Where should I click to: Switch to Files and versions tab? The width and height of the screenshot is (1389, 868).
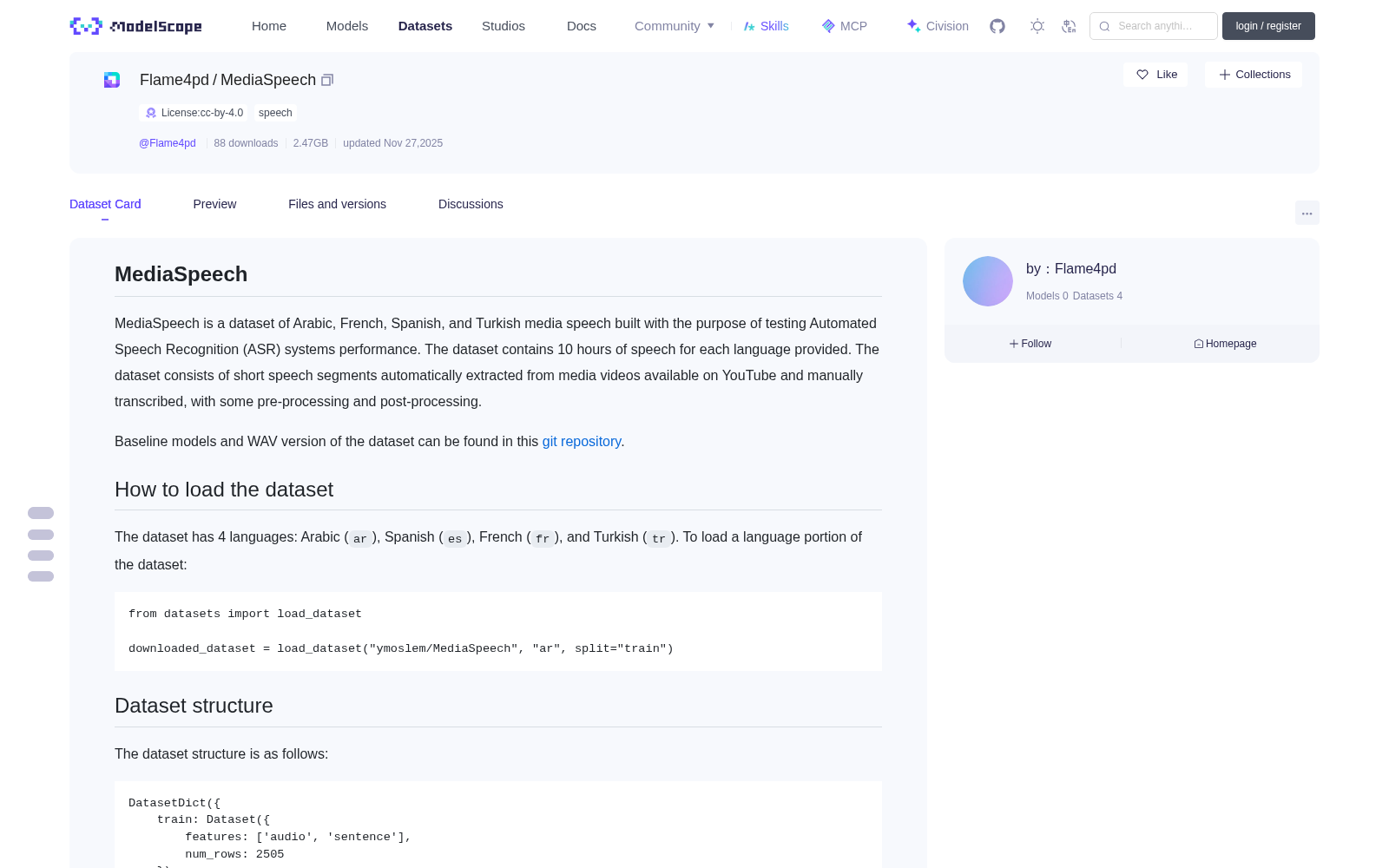[x=337, y=204]
